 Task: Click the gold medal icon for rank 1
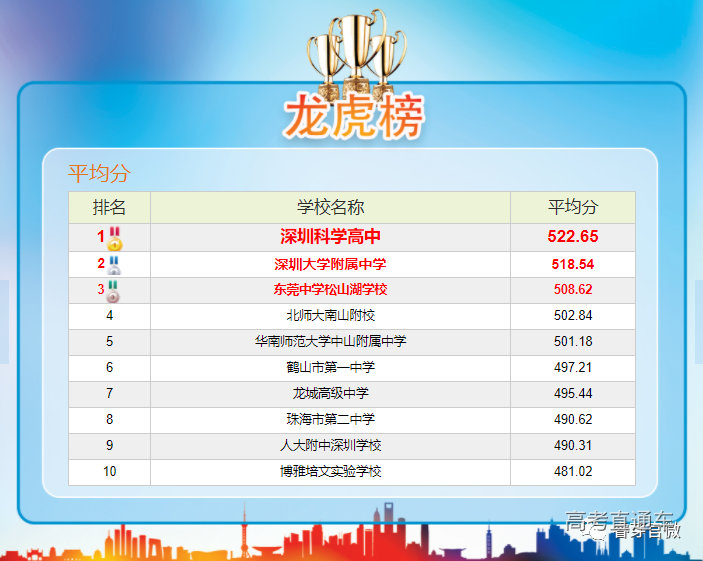[115, 238]
